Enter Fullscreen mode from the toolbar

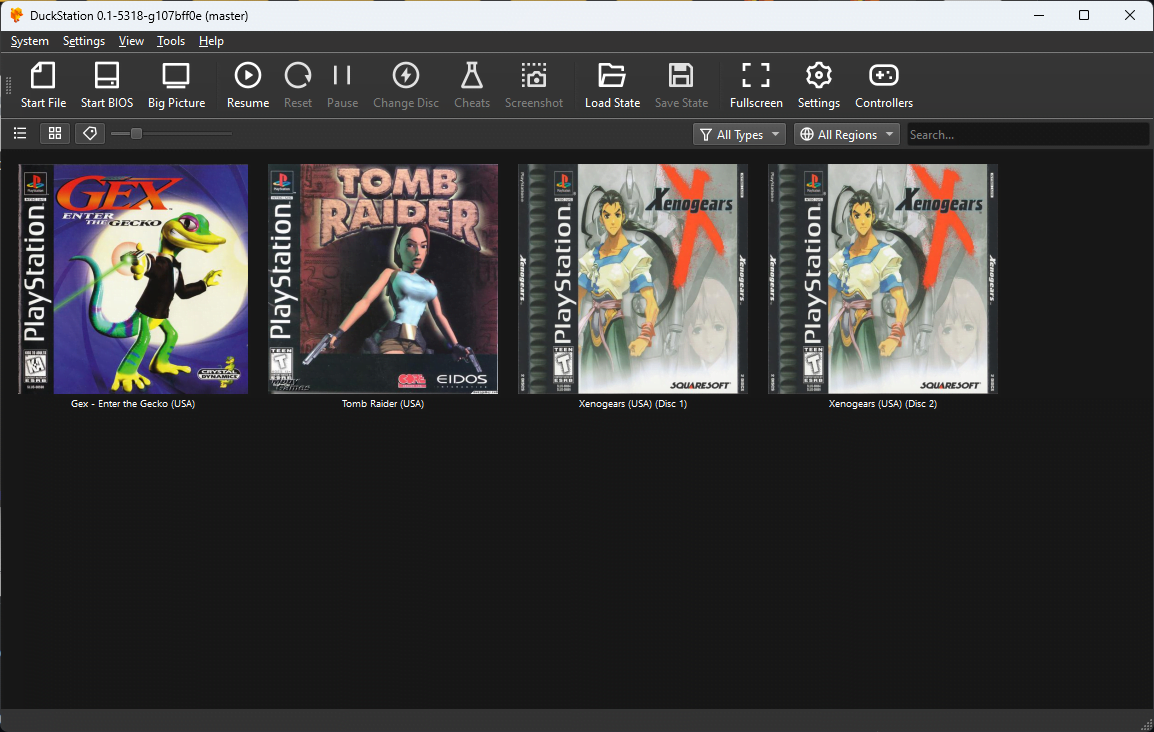[x=756, y=86]
